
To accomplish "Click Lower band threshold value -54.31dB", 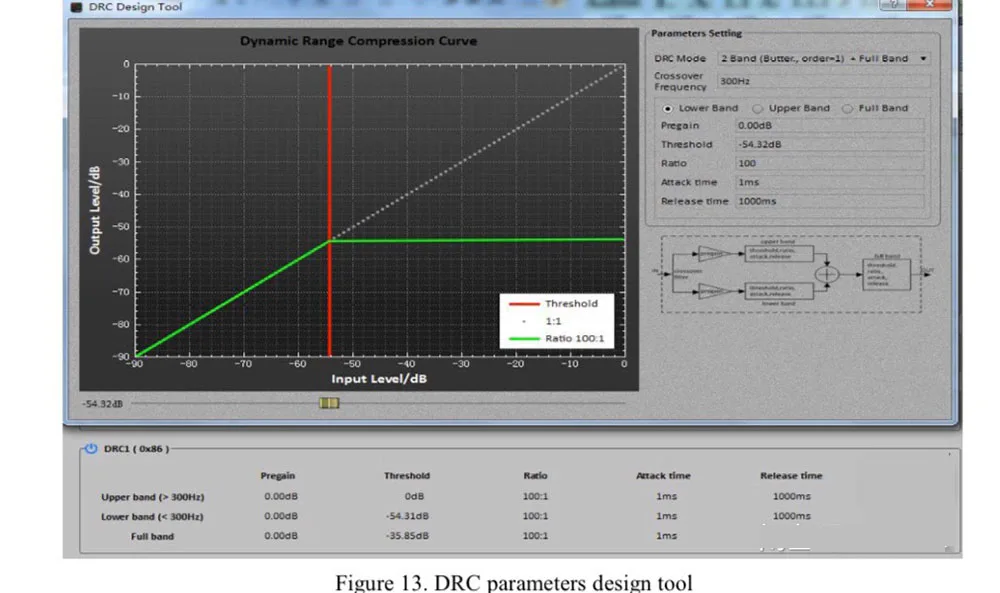I will pos(407,516).
